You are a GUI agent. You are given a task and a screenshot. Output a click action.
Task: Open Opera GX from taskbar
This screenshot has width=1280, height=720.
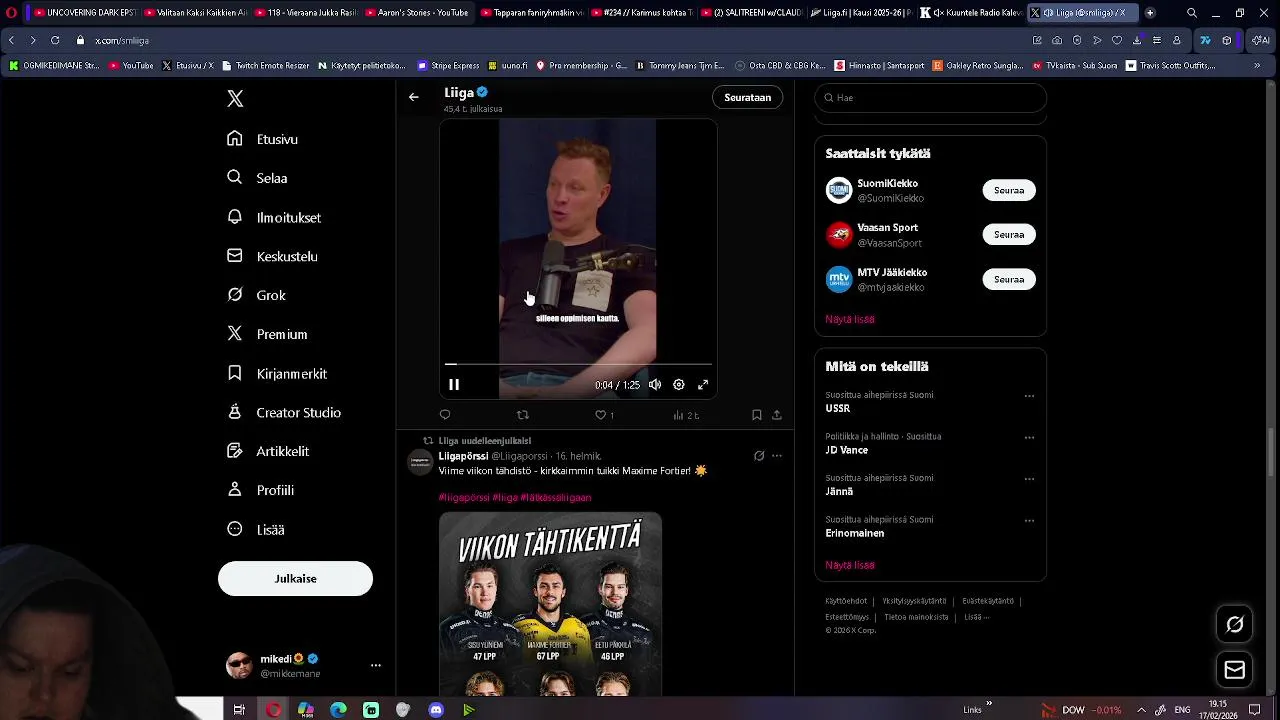[273, 710]
